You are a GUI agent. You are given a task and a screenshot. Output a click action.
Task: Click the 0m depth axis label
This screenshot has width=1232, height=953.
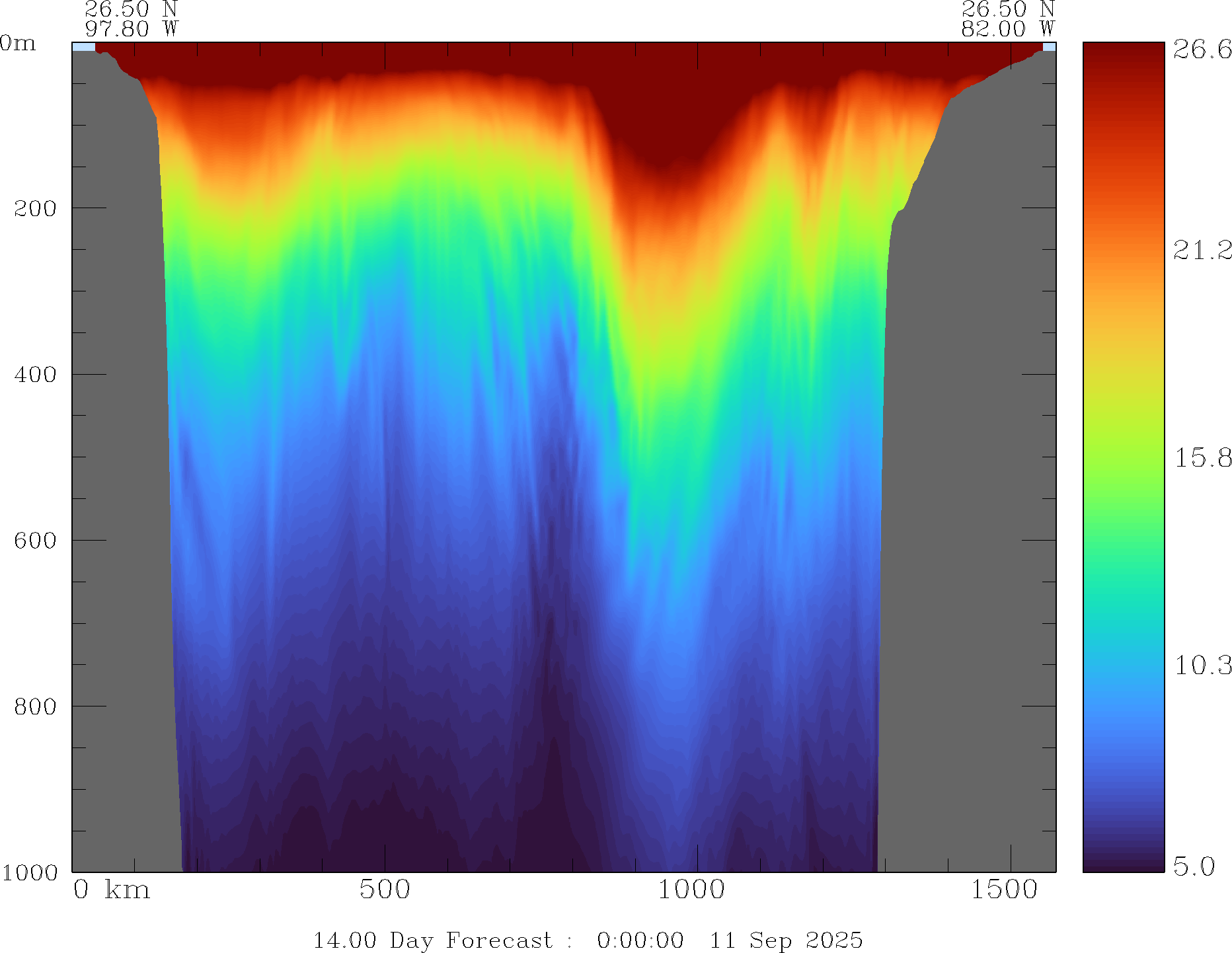pyautogui.click(x=18, y=44)
